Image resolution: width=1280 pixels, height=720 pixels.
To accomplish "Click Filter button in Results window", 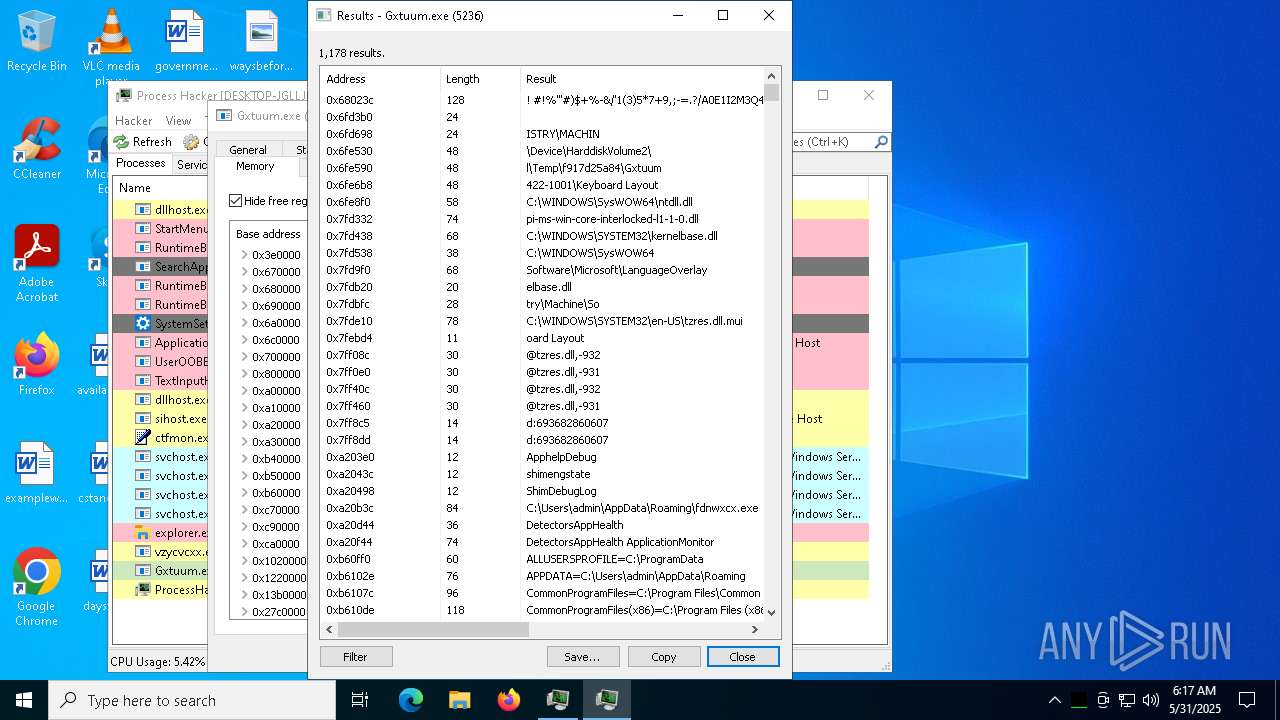I will coord(356,657).
